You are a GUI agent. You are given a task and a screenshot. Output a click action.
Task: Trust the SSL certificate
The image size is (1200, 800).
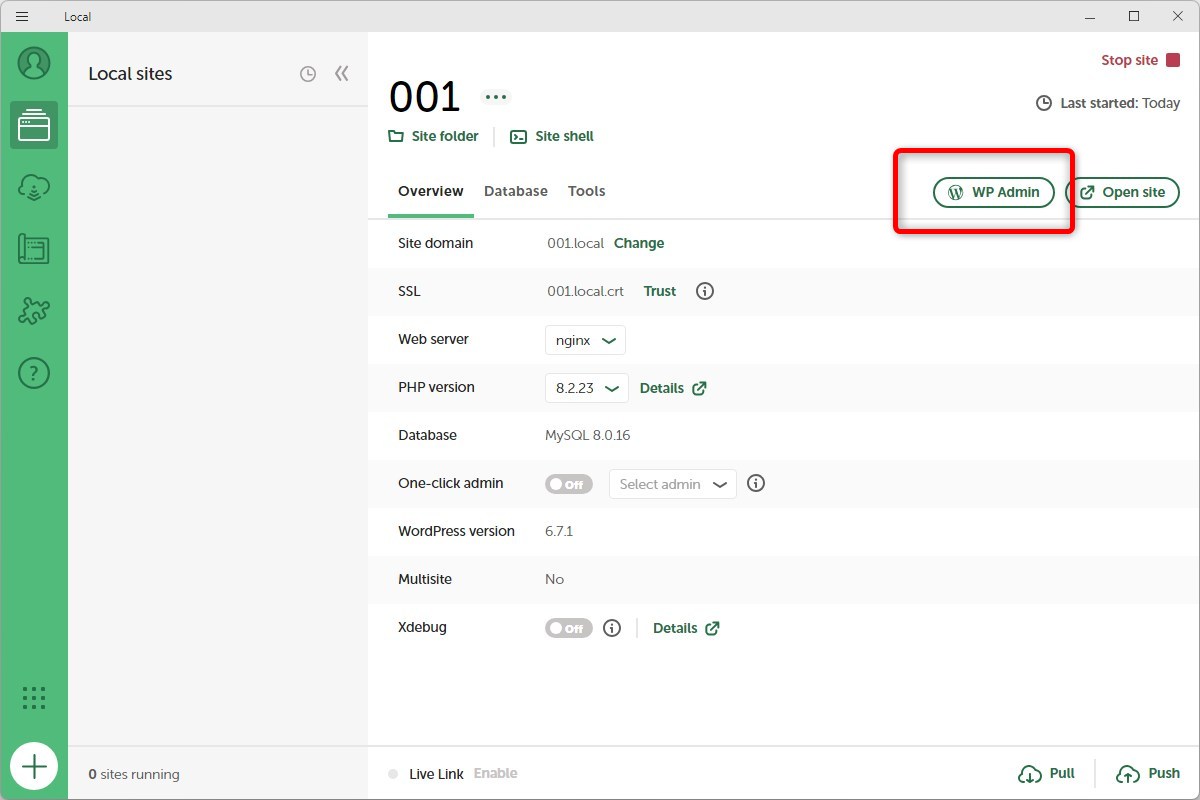click(x=660, y=291)
